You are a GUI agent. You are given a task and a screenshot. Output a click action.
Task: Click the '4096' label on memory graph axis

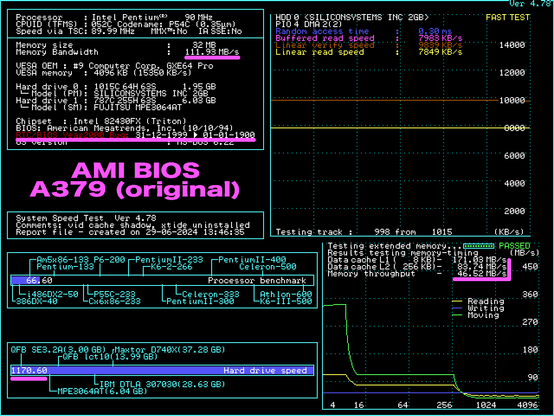(x=527, y=405)
